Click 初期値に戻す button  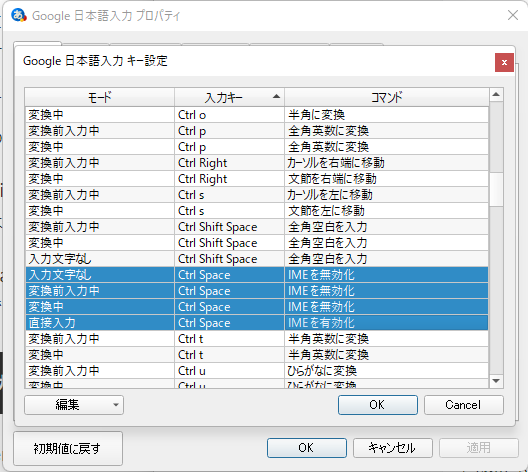(x=68, y=448)
